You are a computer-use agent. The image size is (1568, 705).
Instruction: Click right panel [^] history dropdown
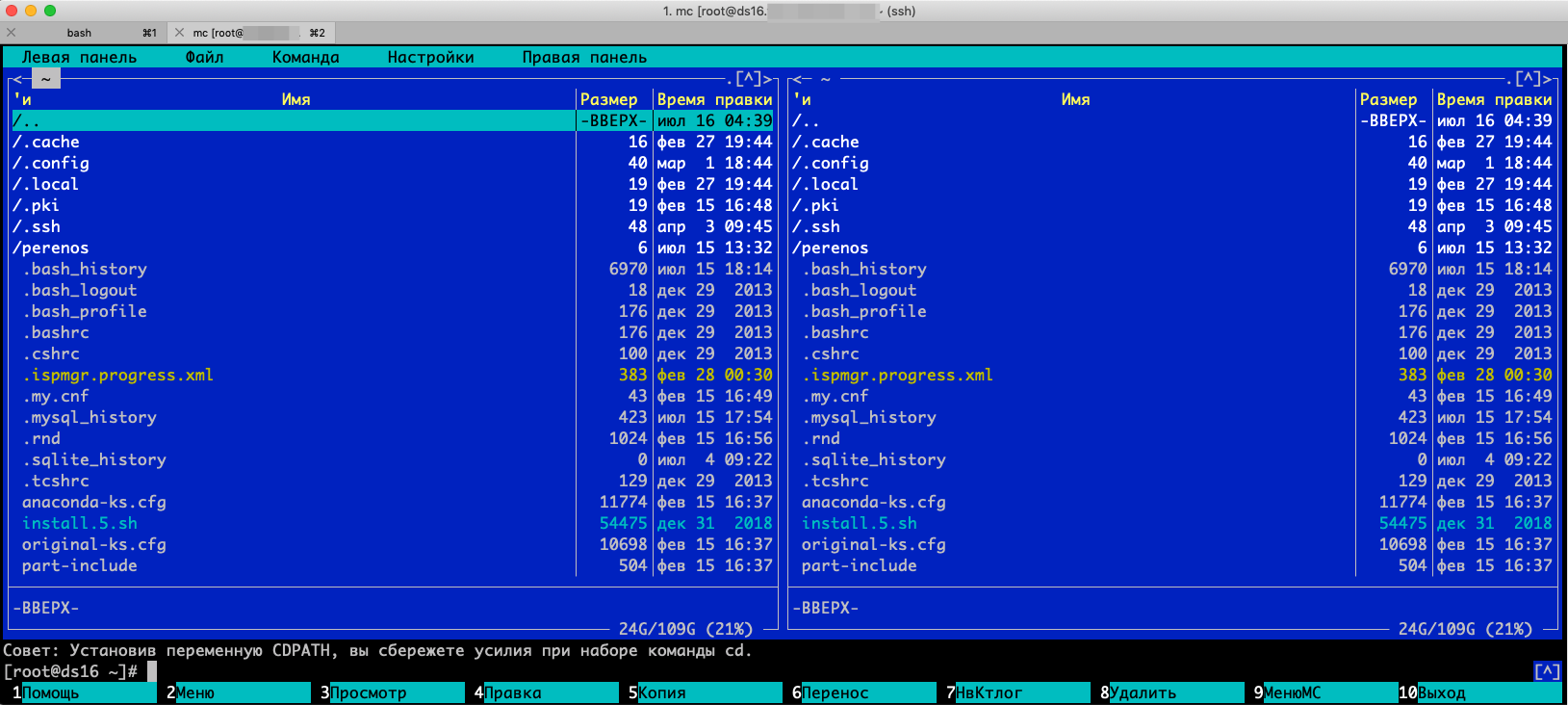pyautogui.click(x=1528, y=79)
